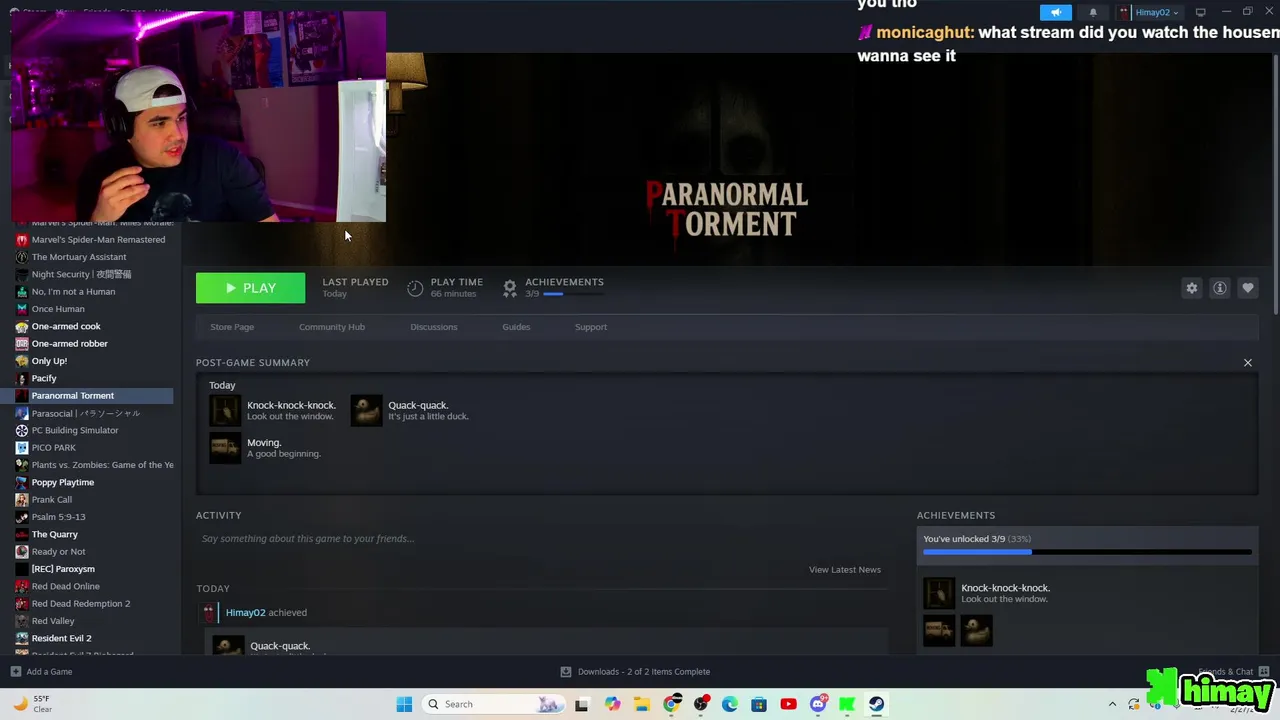The image size is (1280, 720).
Task: Close the Post-Game Summary panel
Action: point(1247,362)
